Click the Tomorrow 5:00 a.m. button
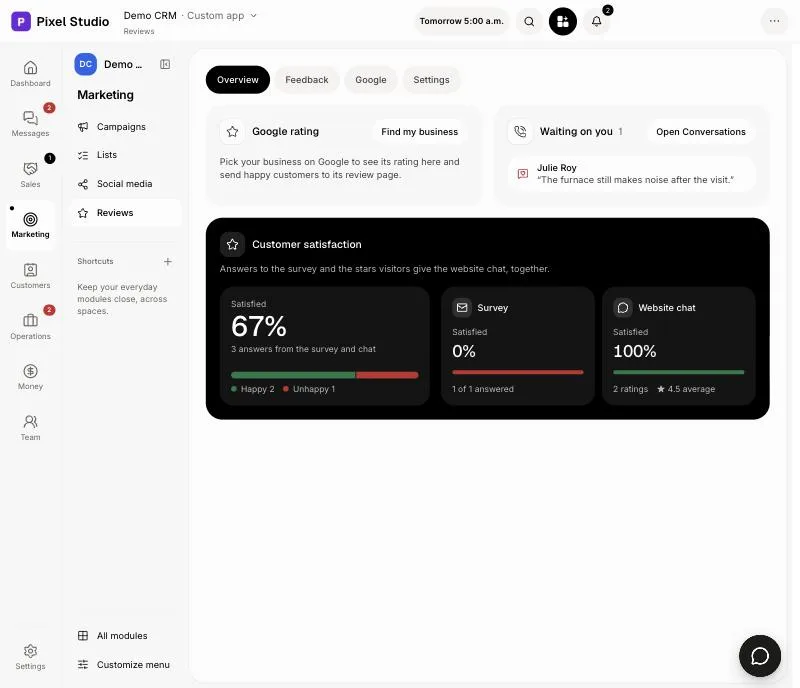The width and height of the screenshot is (800, 688). pyautogui.click(x=461, y=21)
